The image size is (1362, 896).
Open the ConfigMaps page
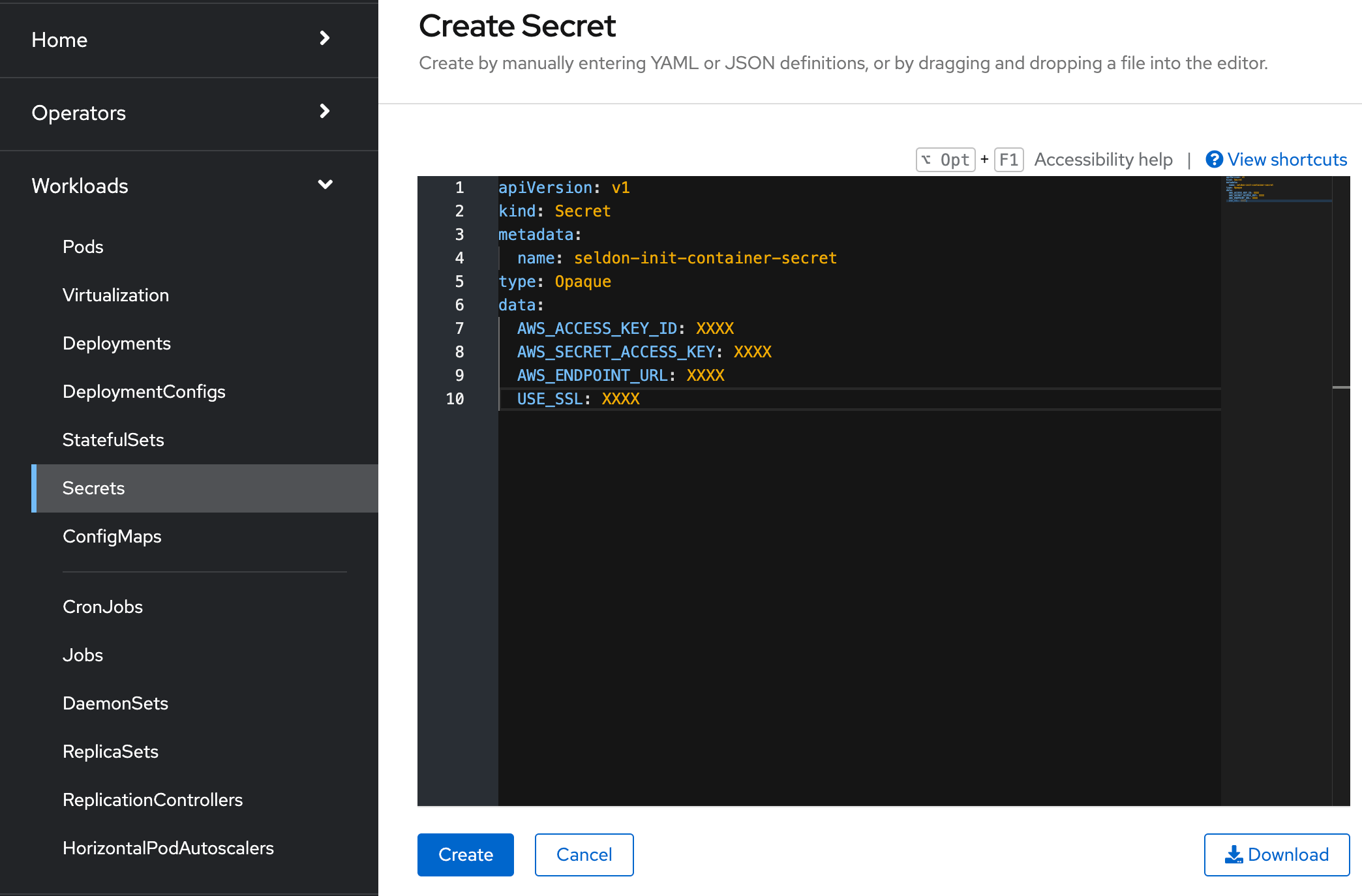[x=112, y=536]
